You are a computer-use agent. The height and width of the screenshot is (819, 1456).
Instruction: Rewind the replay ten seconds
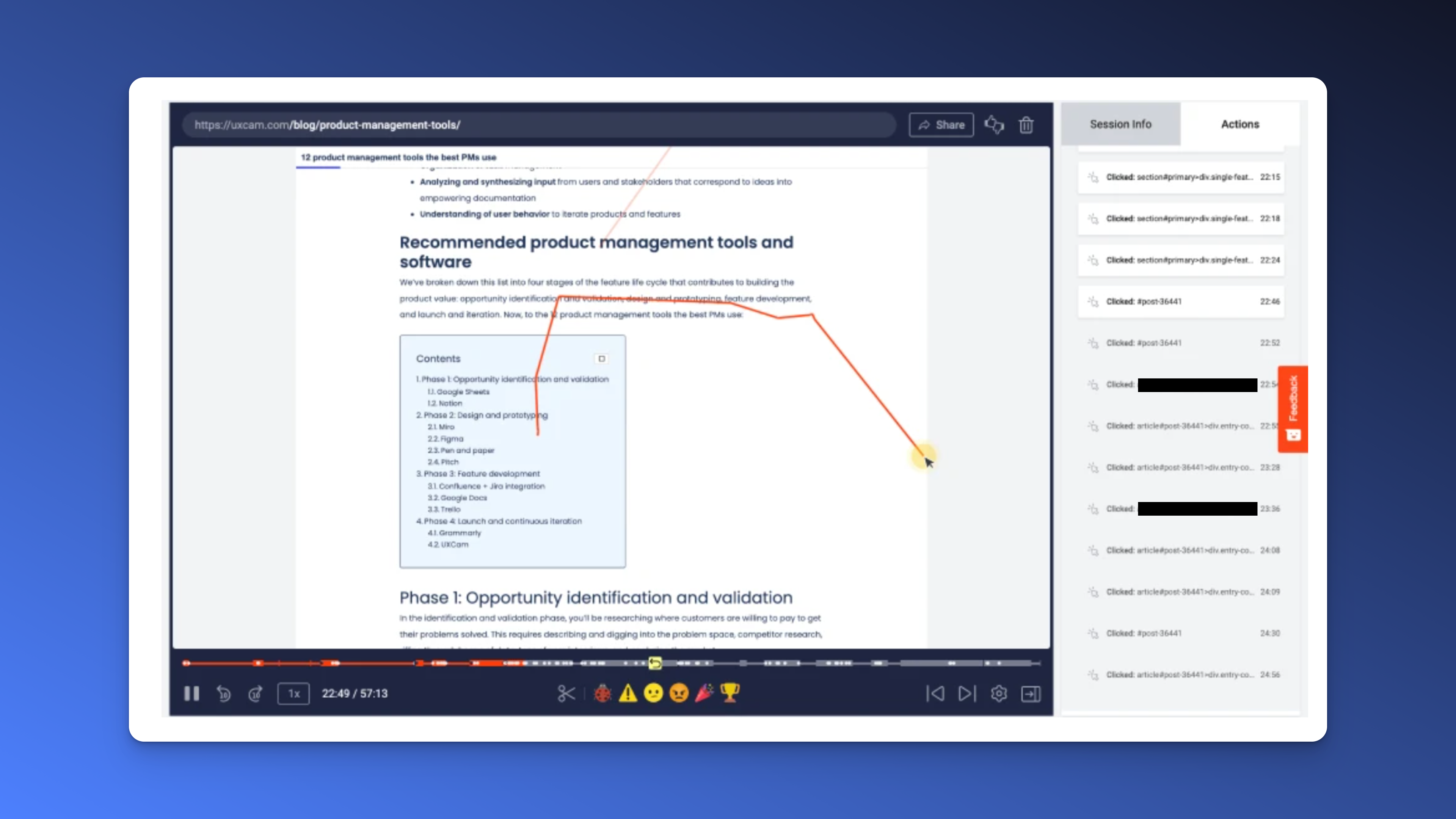point(224,693)
